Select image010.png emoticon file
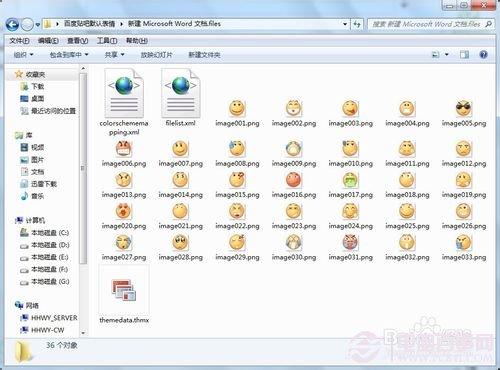This screenshot has height=370, width=500. (x=350, y=149)
